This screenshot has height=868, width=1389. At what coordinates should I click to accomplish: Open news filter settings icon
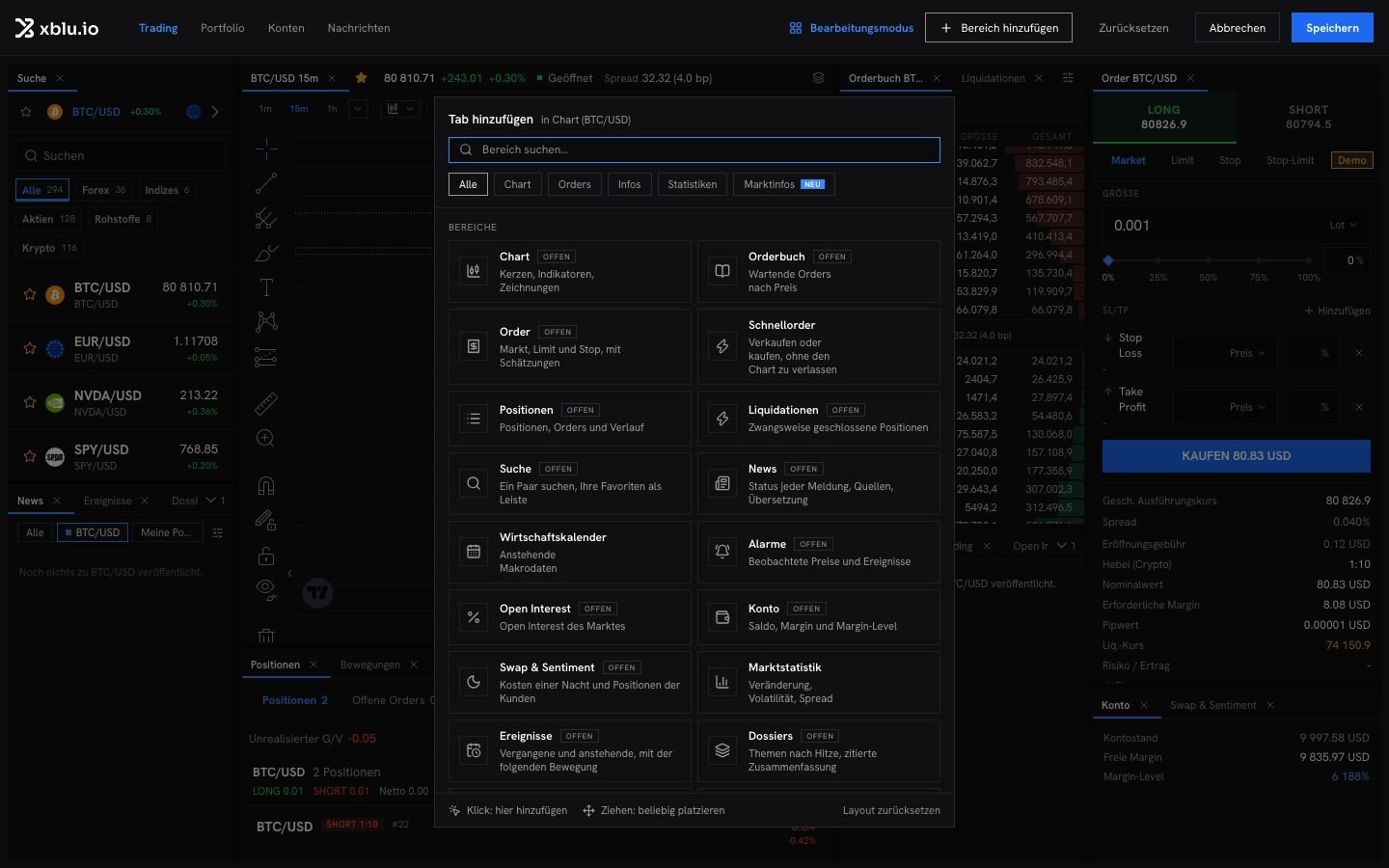[x=217, y=532]
